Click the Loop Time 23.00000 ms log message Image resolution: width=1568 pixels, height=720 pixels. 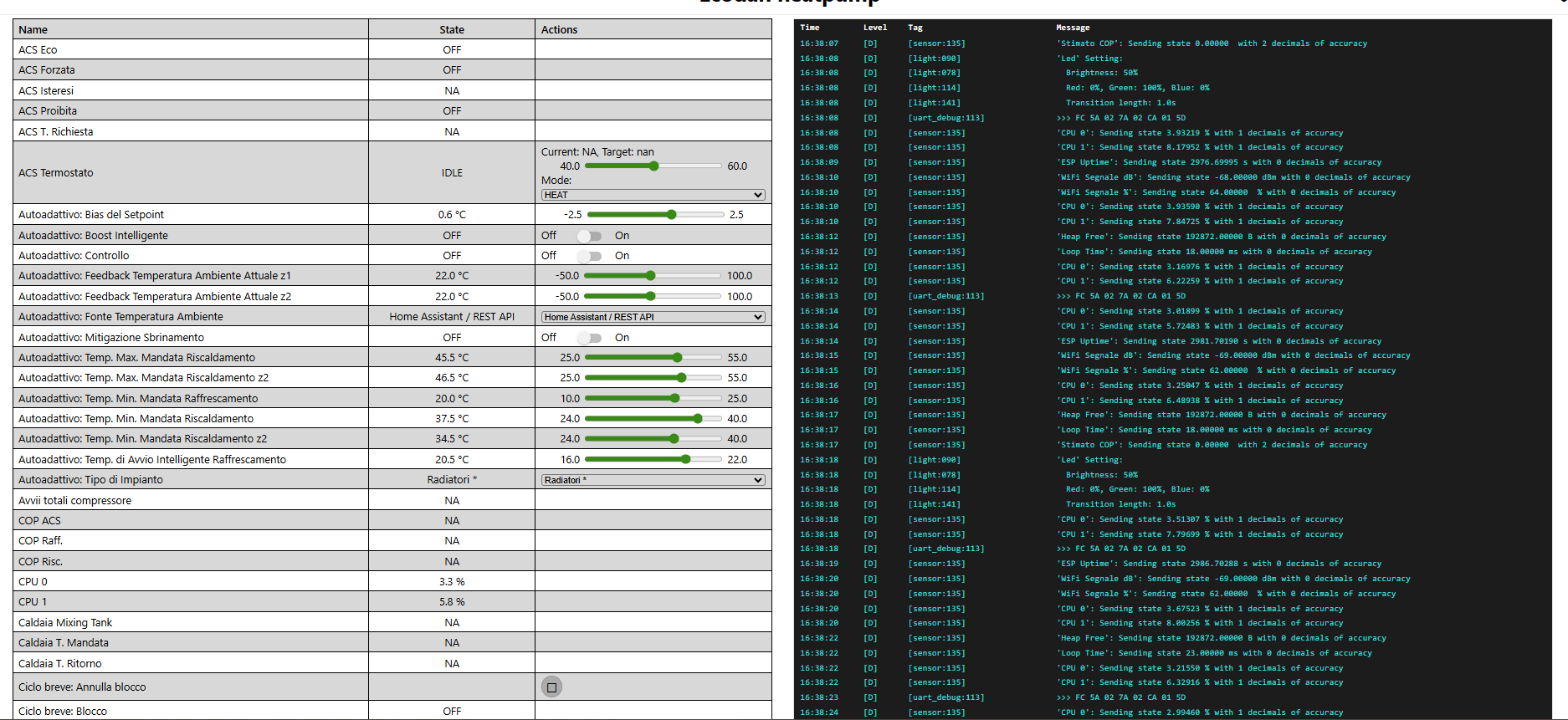(x=1214, y=653)
